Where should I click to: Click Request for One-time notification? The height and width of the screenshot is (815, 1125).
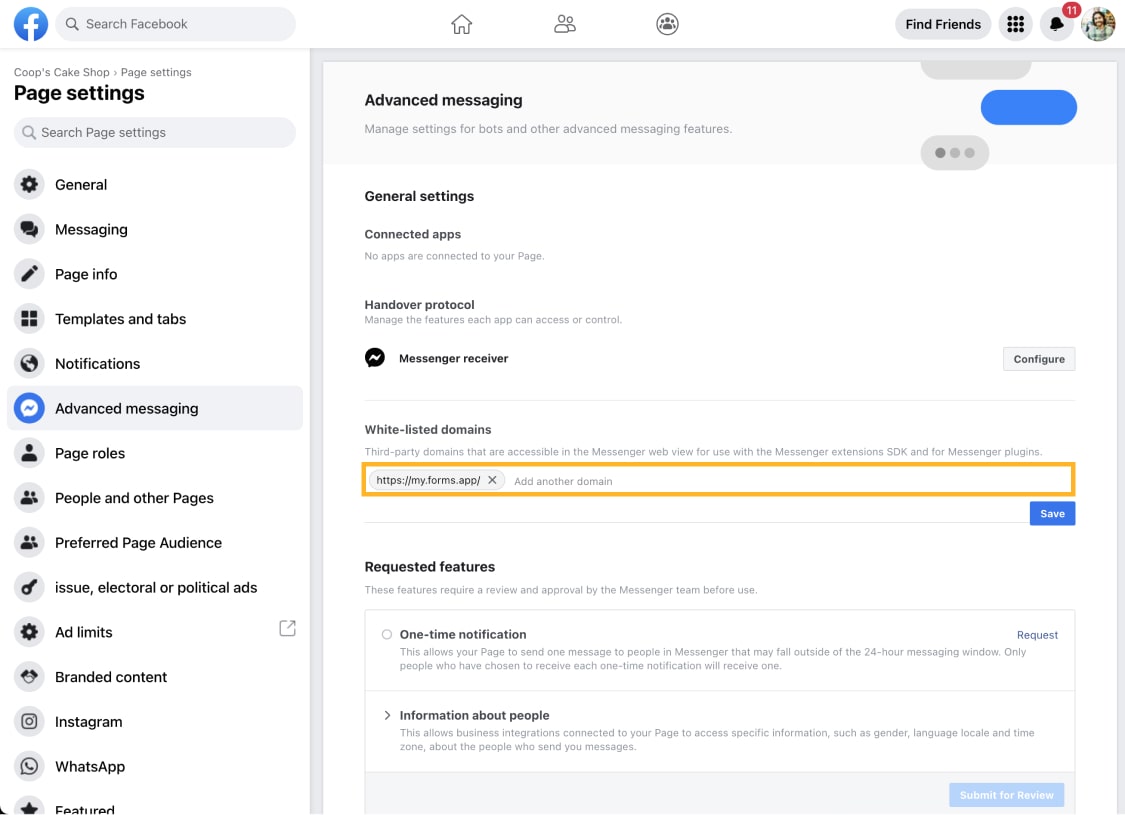pyautogui.click(x=1037, y=634)
